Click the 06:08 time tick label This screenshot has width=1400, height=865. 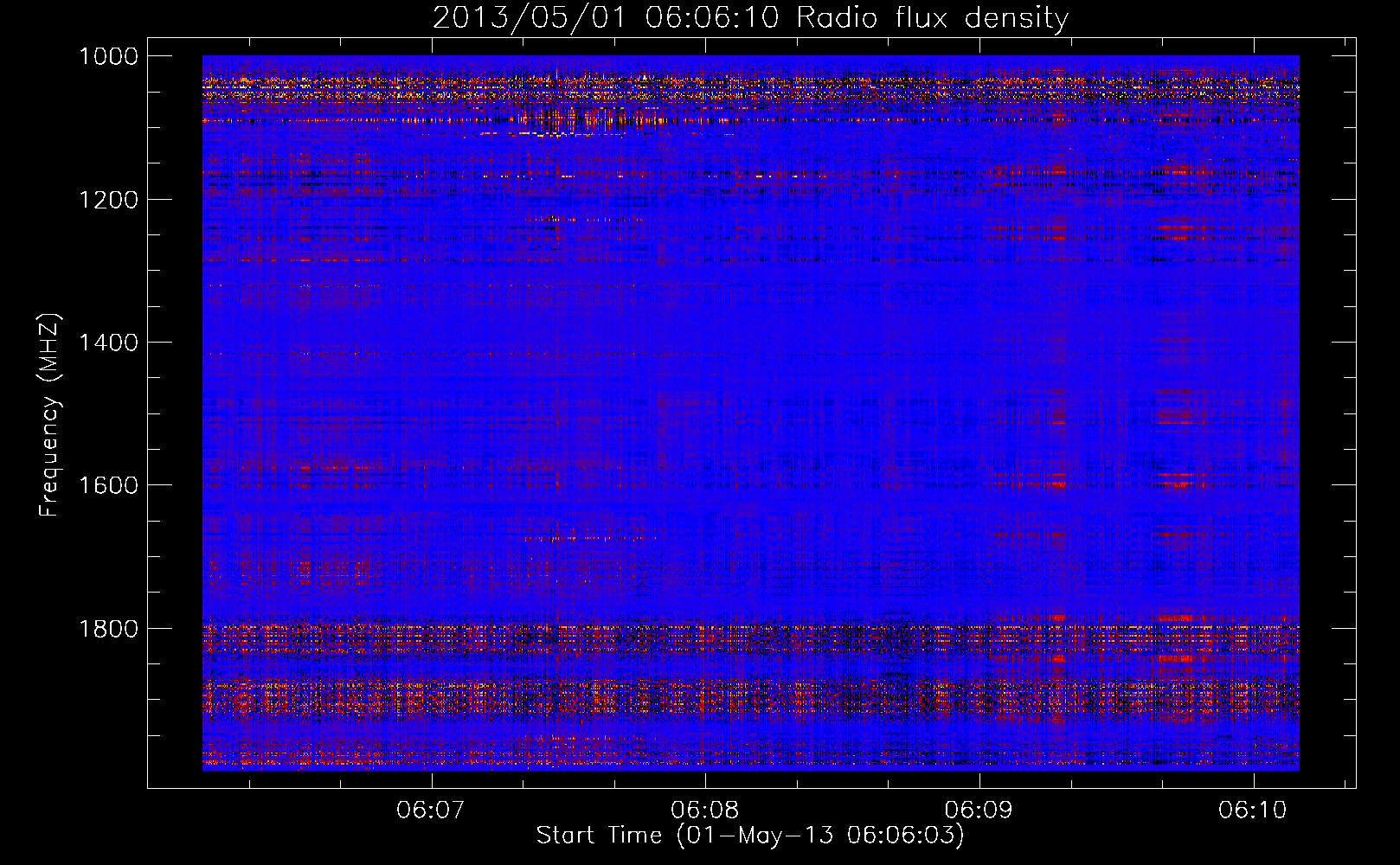(x=705, y=810)
